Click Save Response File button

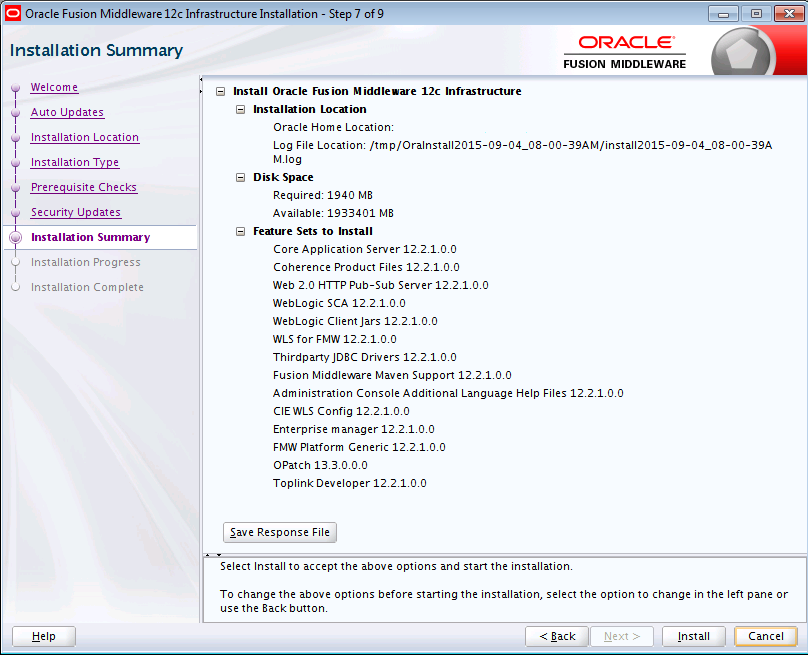tap(280, 532)
